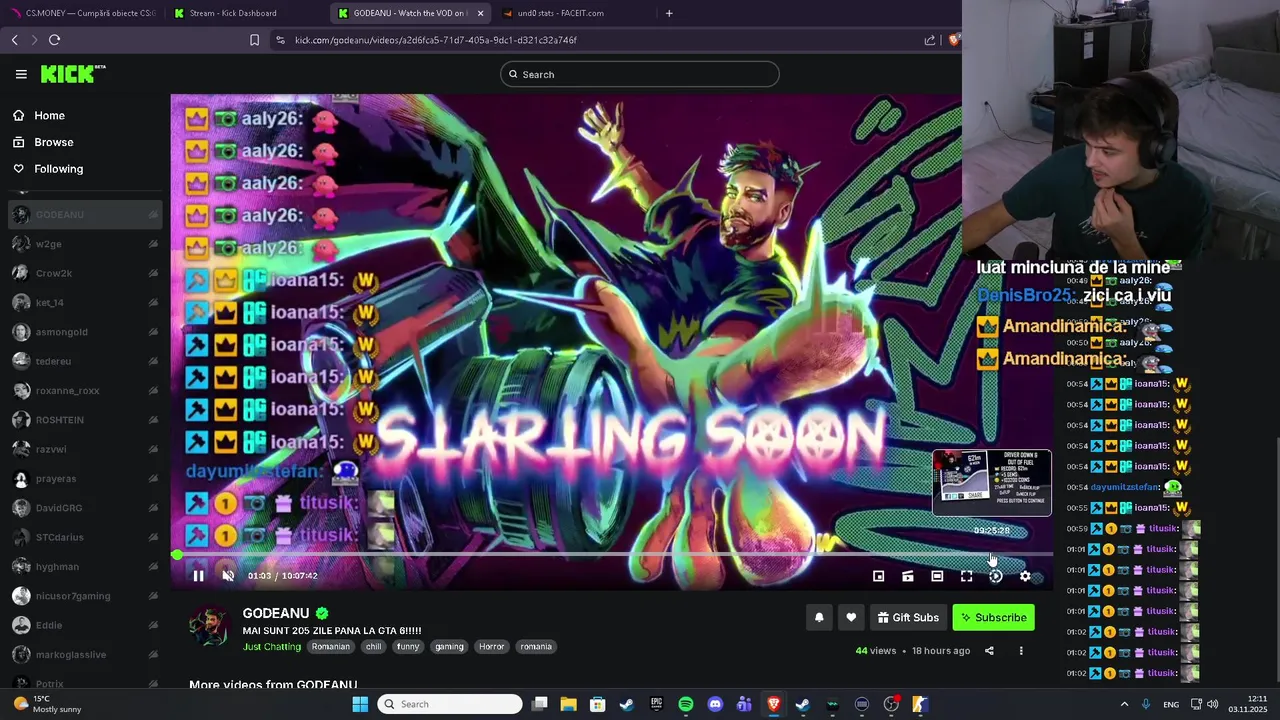Open playback speed control

(995, 576)
